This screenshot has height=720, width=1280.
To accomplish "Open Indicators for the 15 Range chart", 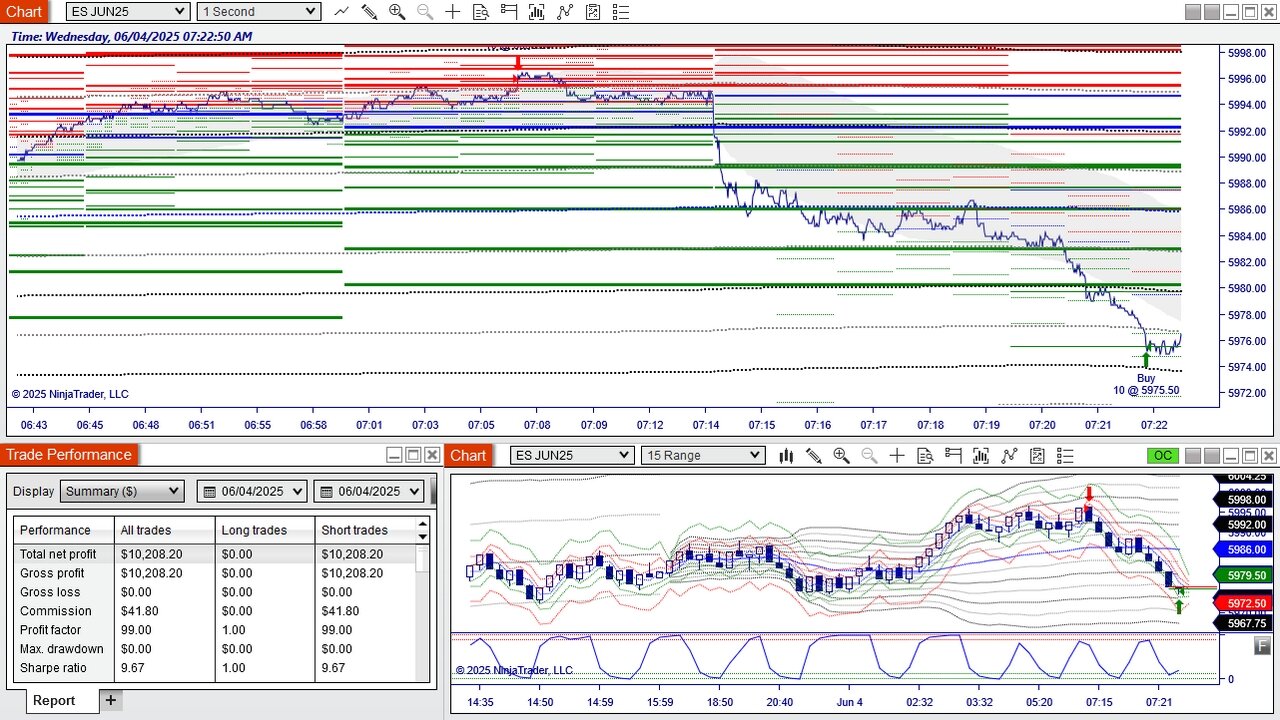I will pos(981,456).
